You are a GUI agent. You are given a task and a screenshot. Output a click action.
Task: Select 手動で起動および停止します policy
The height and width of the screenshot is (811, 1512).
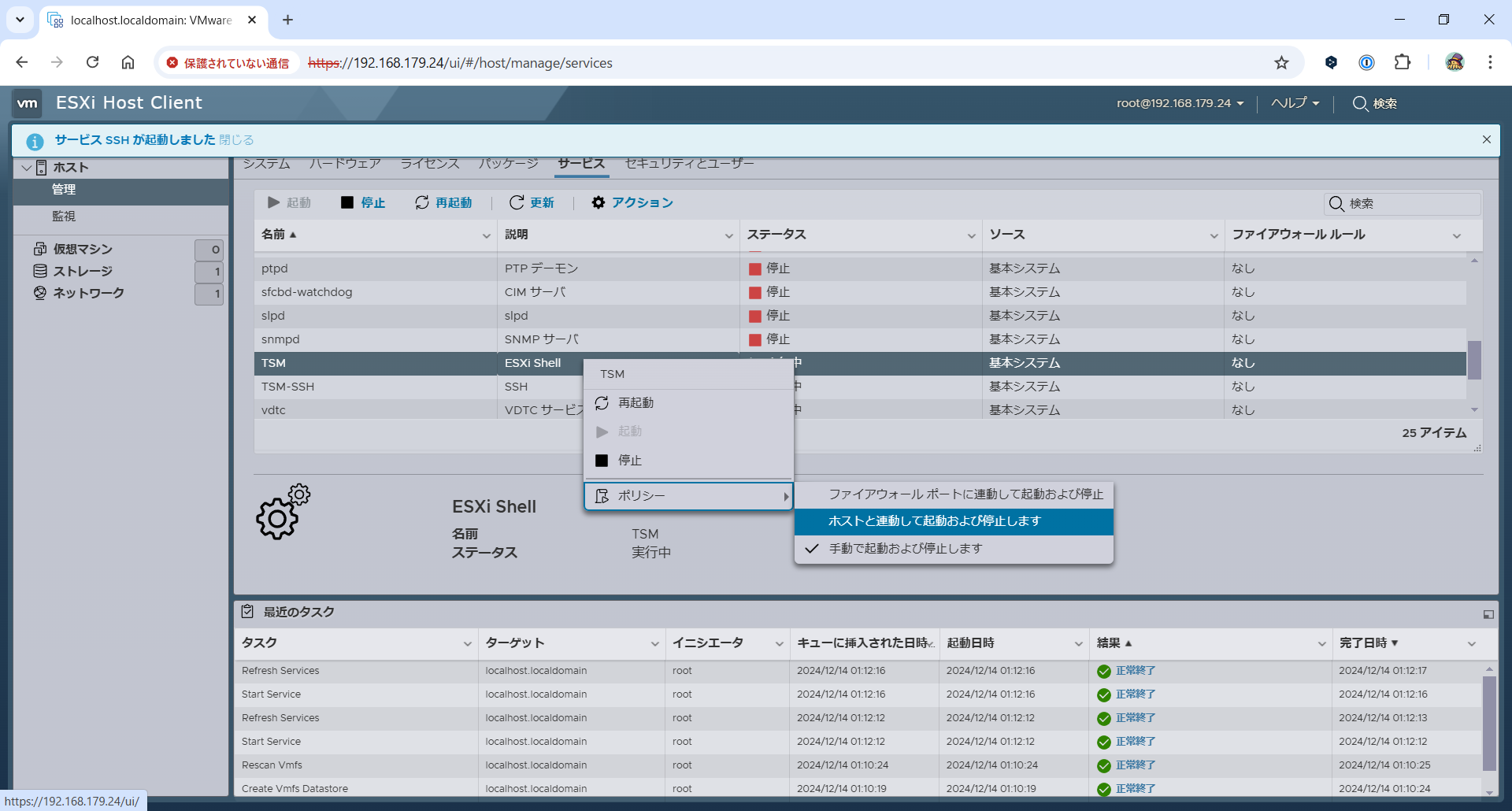click(954, 548)
